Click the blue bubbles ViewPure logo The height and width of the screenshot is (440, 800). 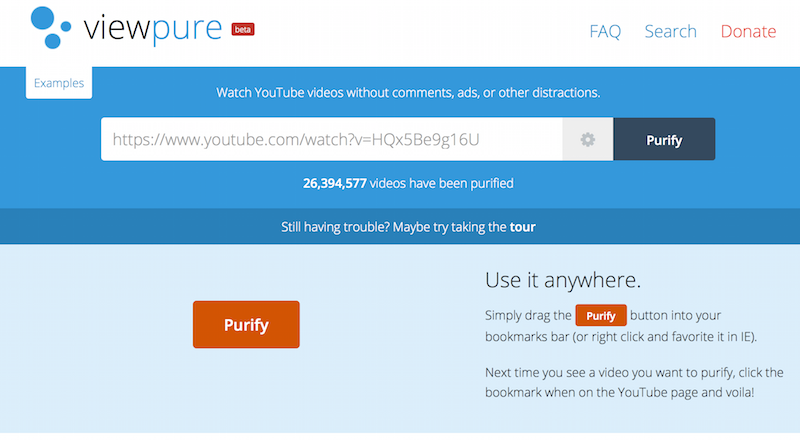51,28
